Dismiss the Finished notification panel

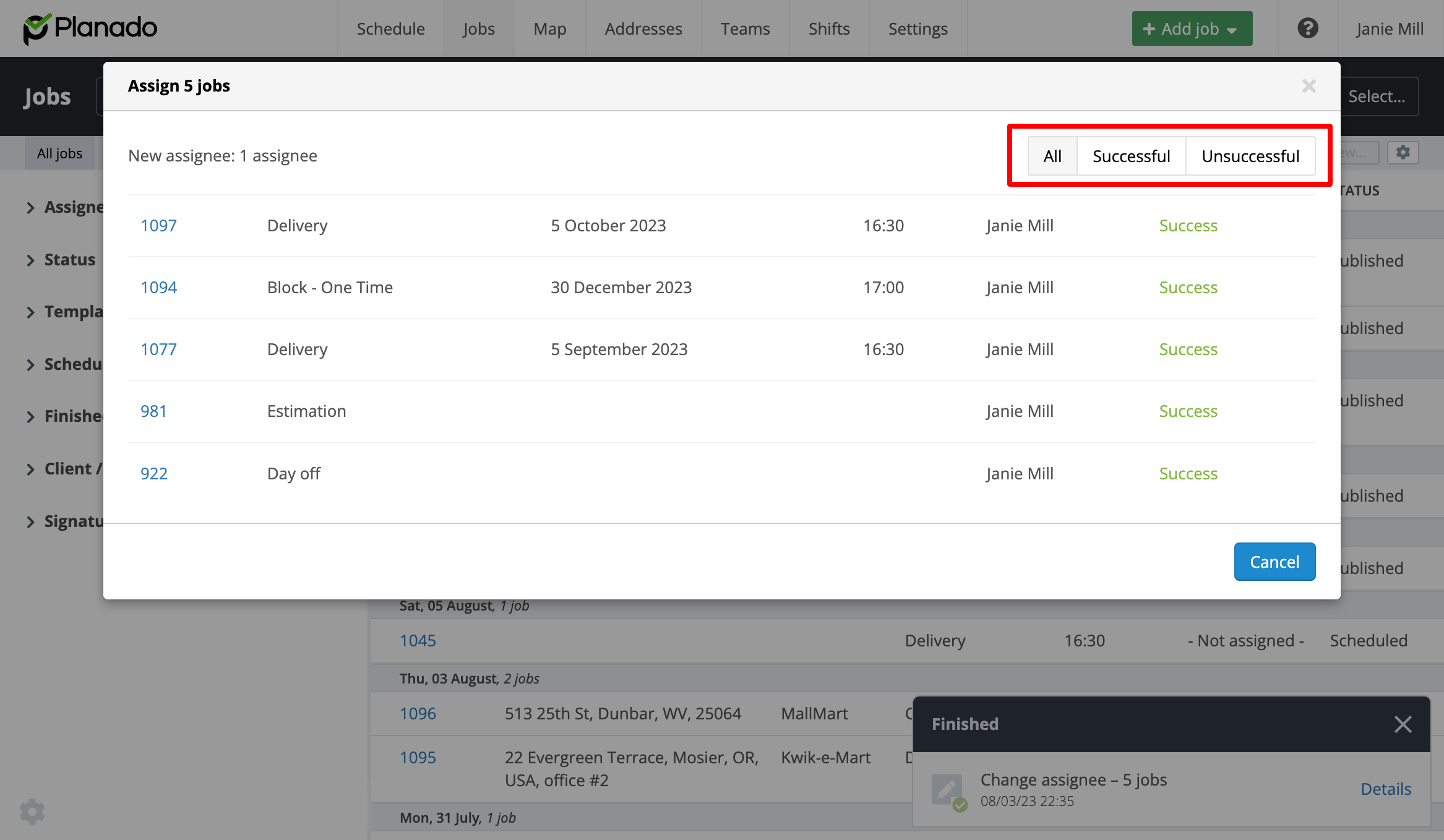click(1403, 724)
